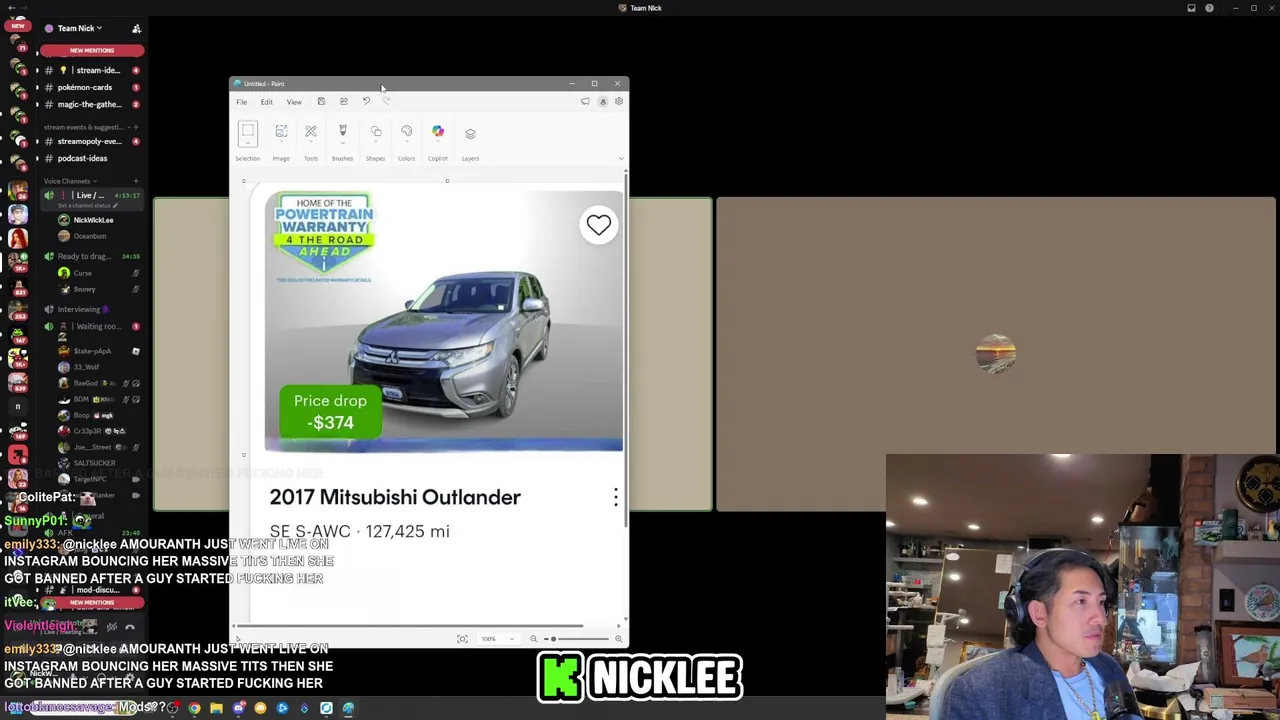Image resolution: width=1280 pixels, height=720 pixels.
Task: Click the 2017 Mitsubishi Outlander title
Action: [395, 497]
